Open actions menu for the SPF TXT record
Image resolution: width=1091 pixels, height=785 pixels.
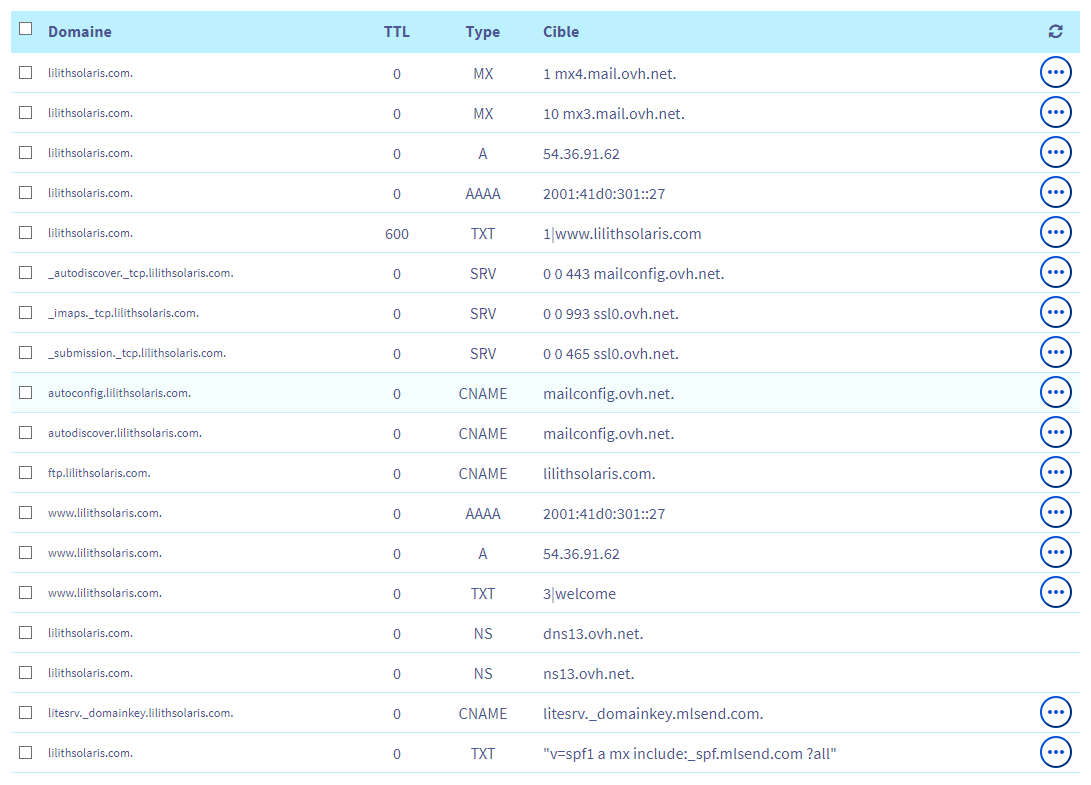click(x=1055, y=753)
